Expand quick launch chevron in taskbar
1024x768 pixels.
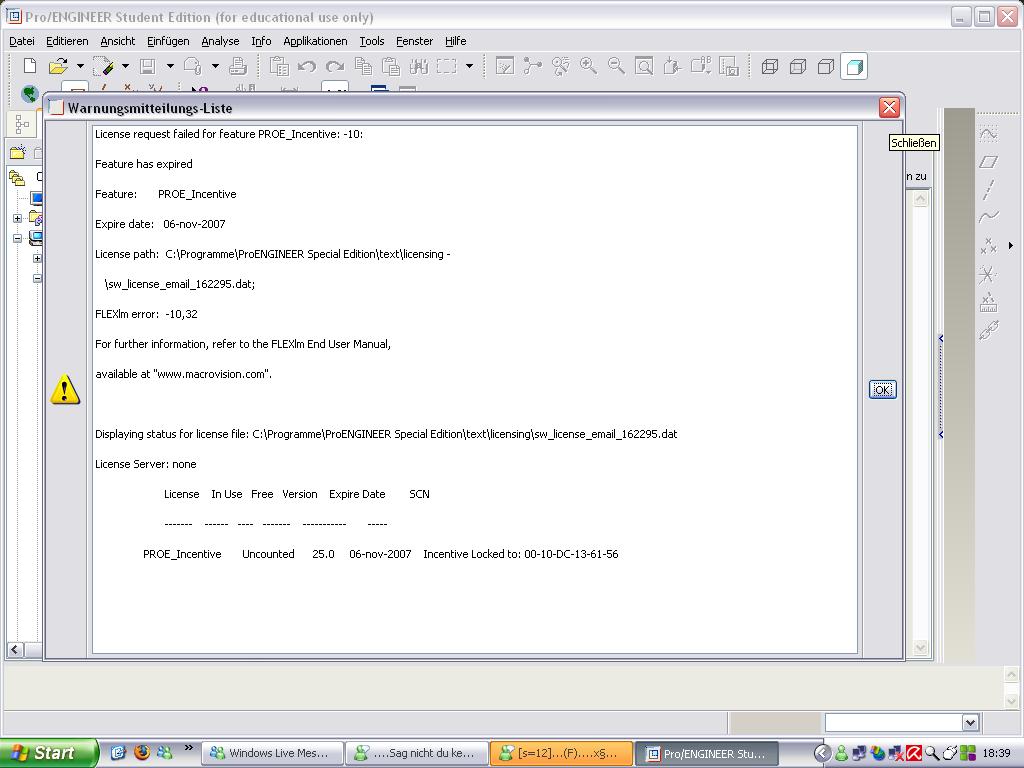click(189, 747)
